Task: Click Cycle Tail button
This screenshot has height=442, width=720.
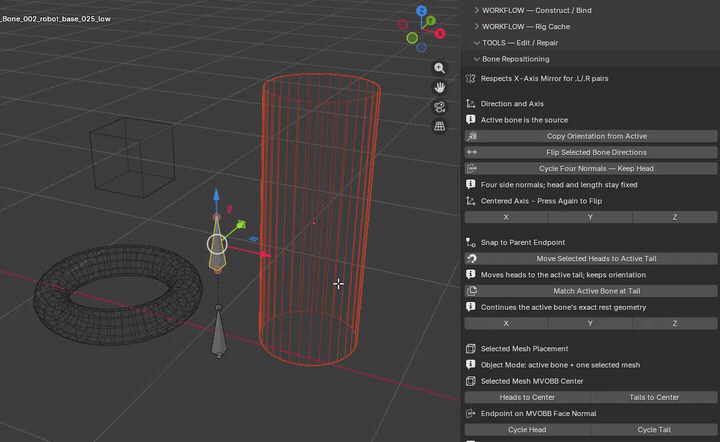Action: [x=654, y=430]
